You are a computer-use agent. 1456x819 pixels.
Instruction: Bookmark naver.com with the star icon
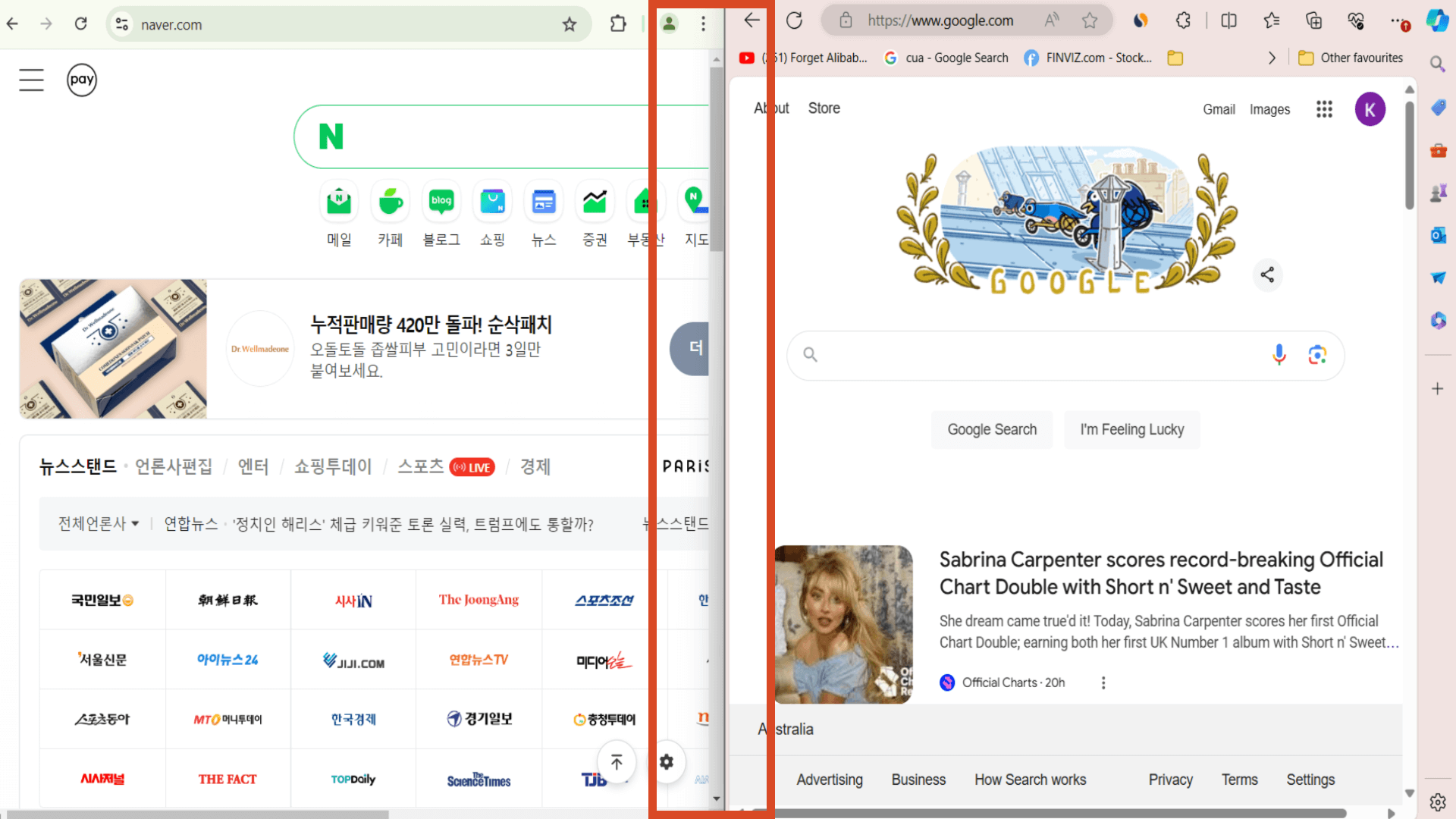click(570, 24)
